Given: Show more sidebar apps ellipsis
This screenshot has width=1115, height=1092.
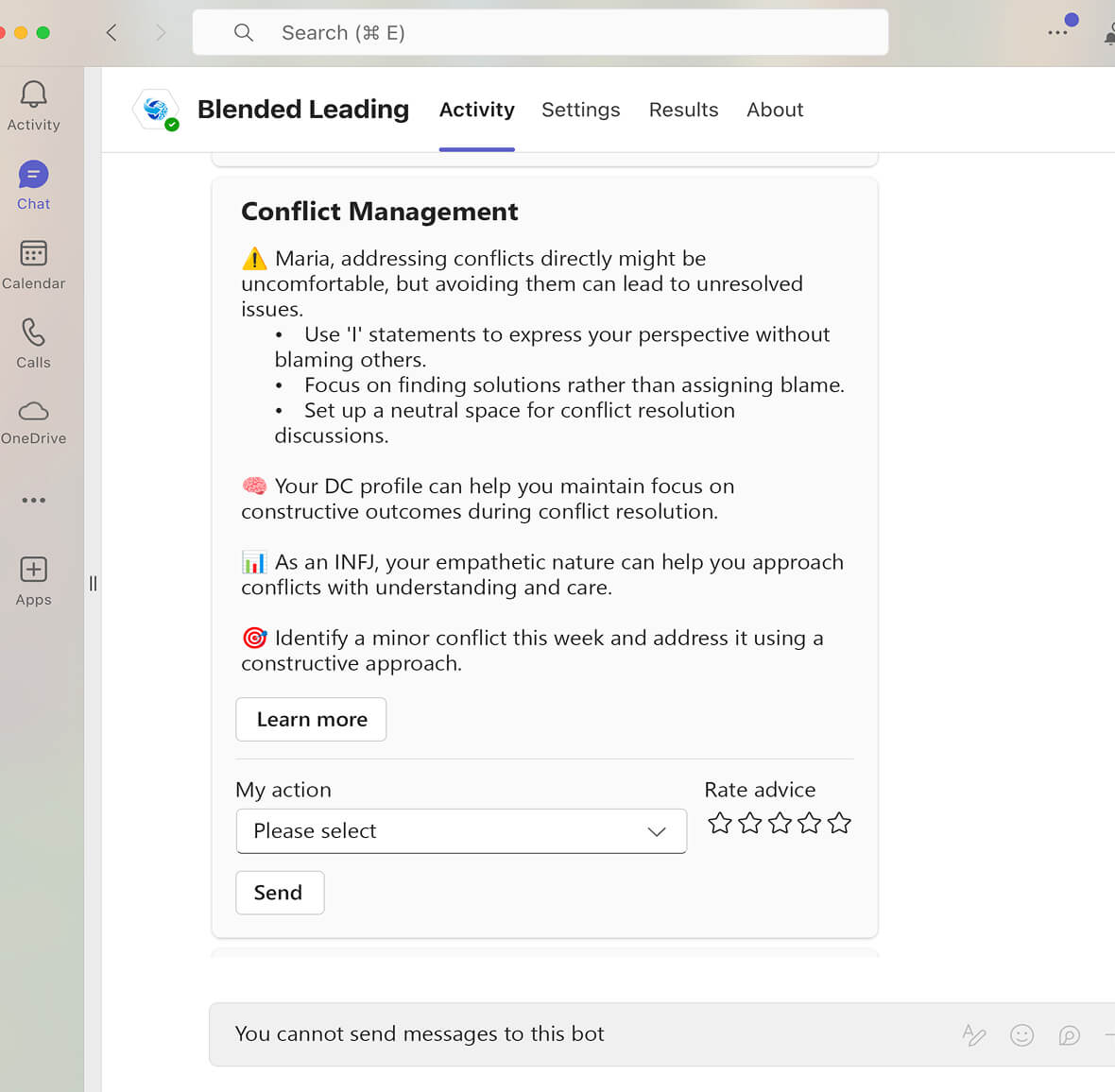Looking at the screenshot, I should [x=33, y=501].
